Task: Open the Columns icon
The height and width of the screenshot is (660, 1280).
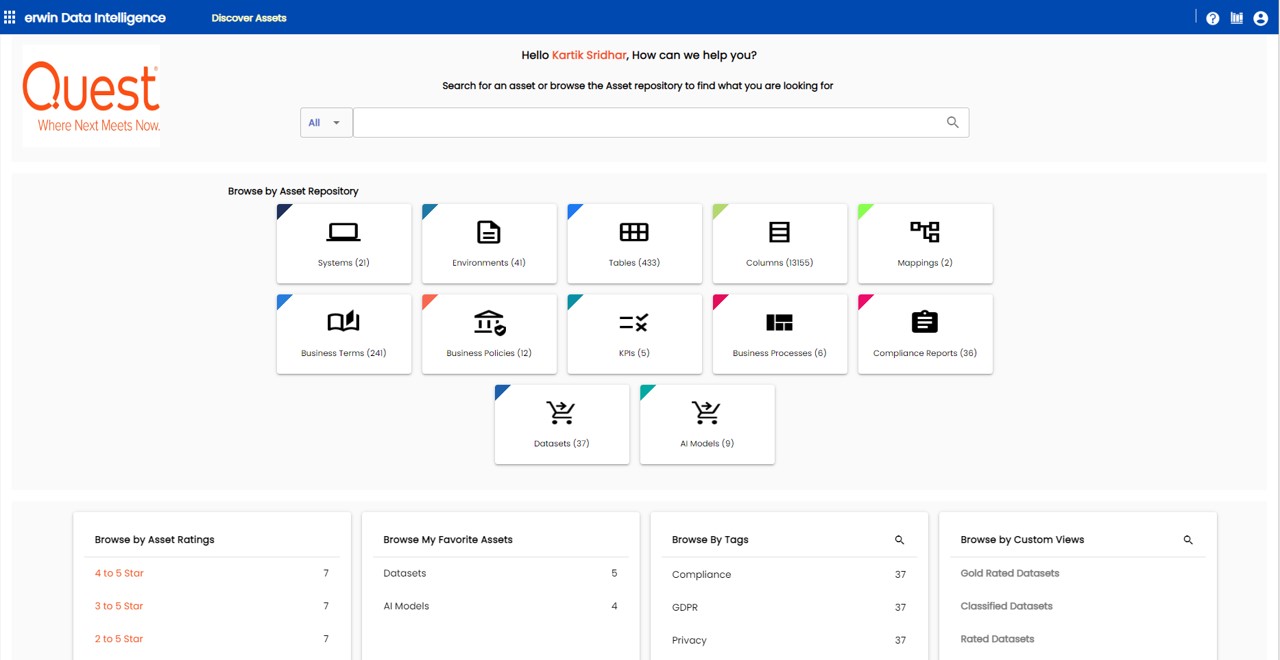Action: coord(779,233)
